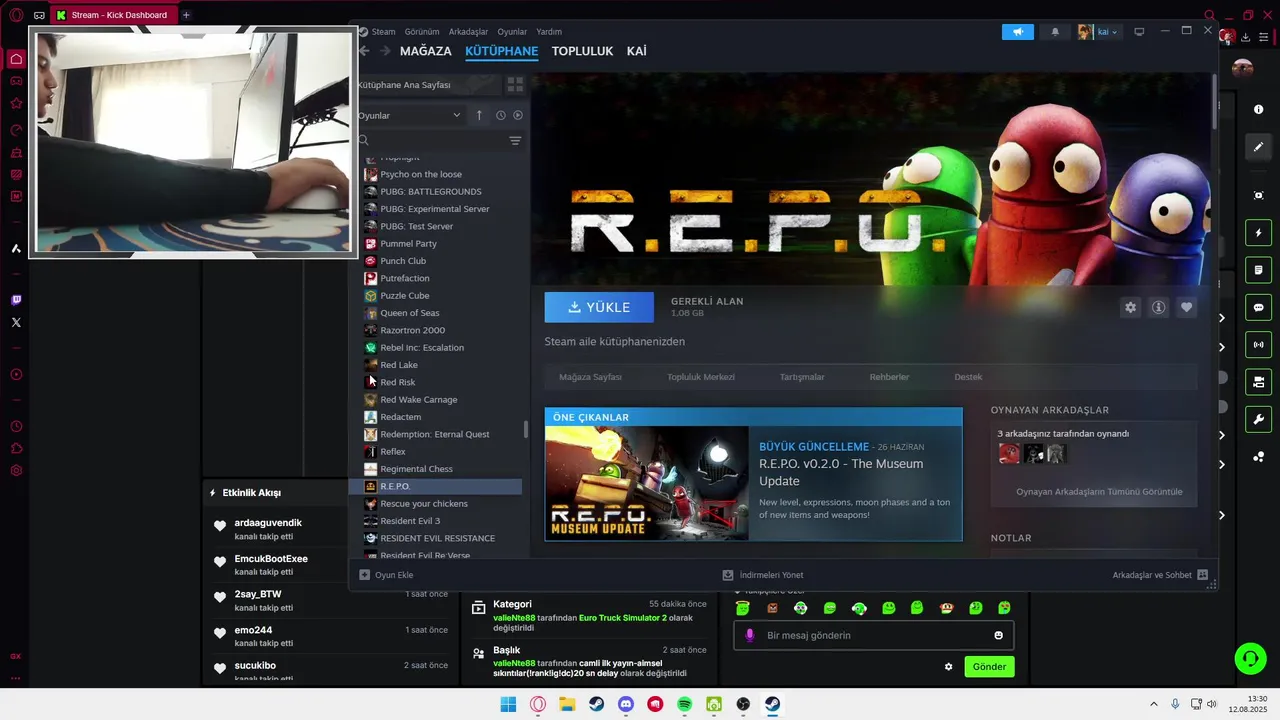Open Rehberler game tab
This screenshot has height=720, width=1280.
point(889,377)
